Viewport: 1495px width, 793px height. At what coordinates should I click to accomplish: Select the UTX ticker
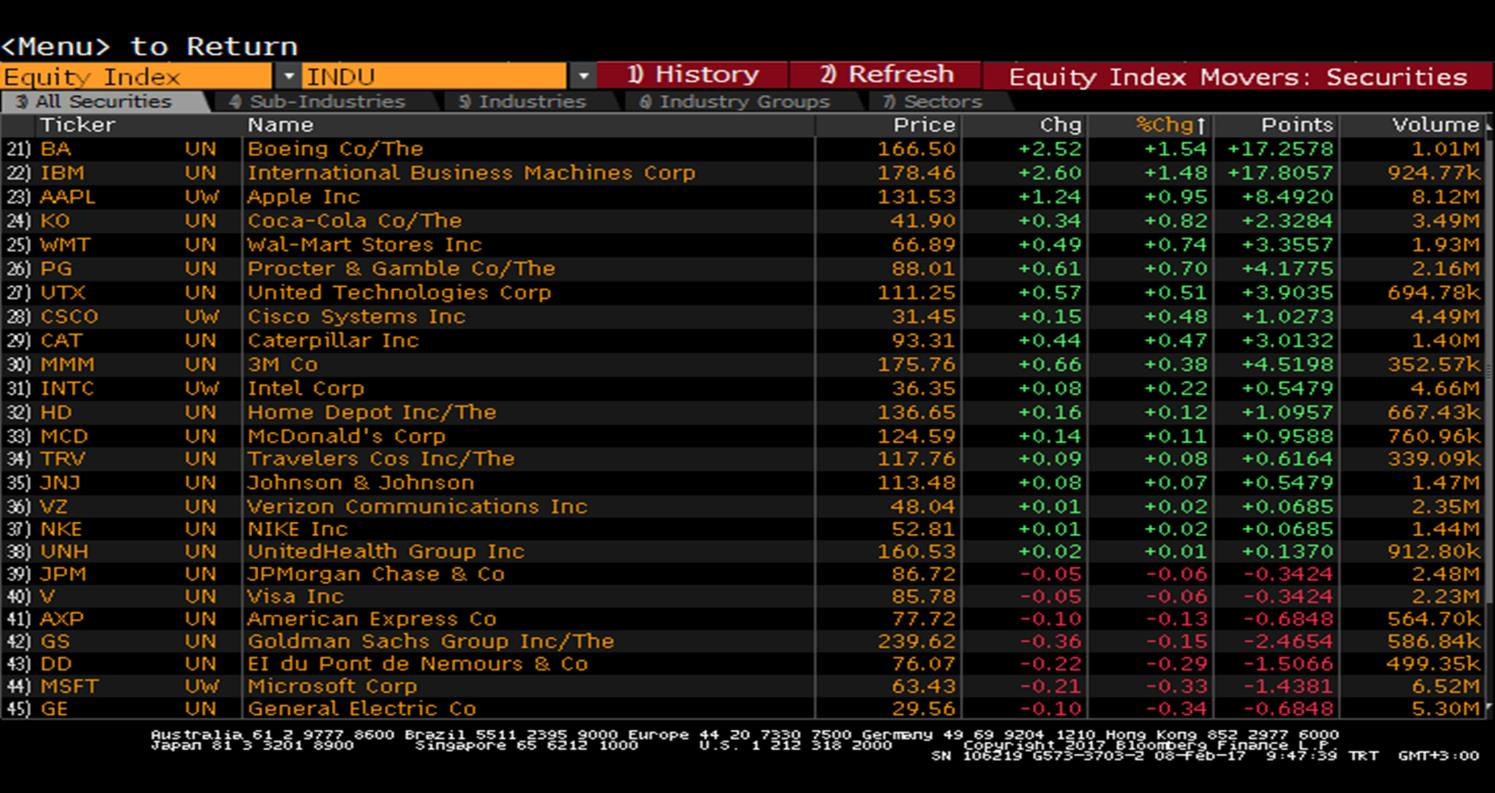pos(62,293)
